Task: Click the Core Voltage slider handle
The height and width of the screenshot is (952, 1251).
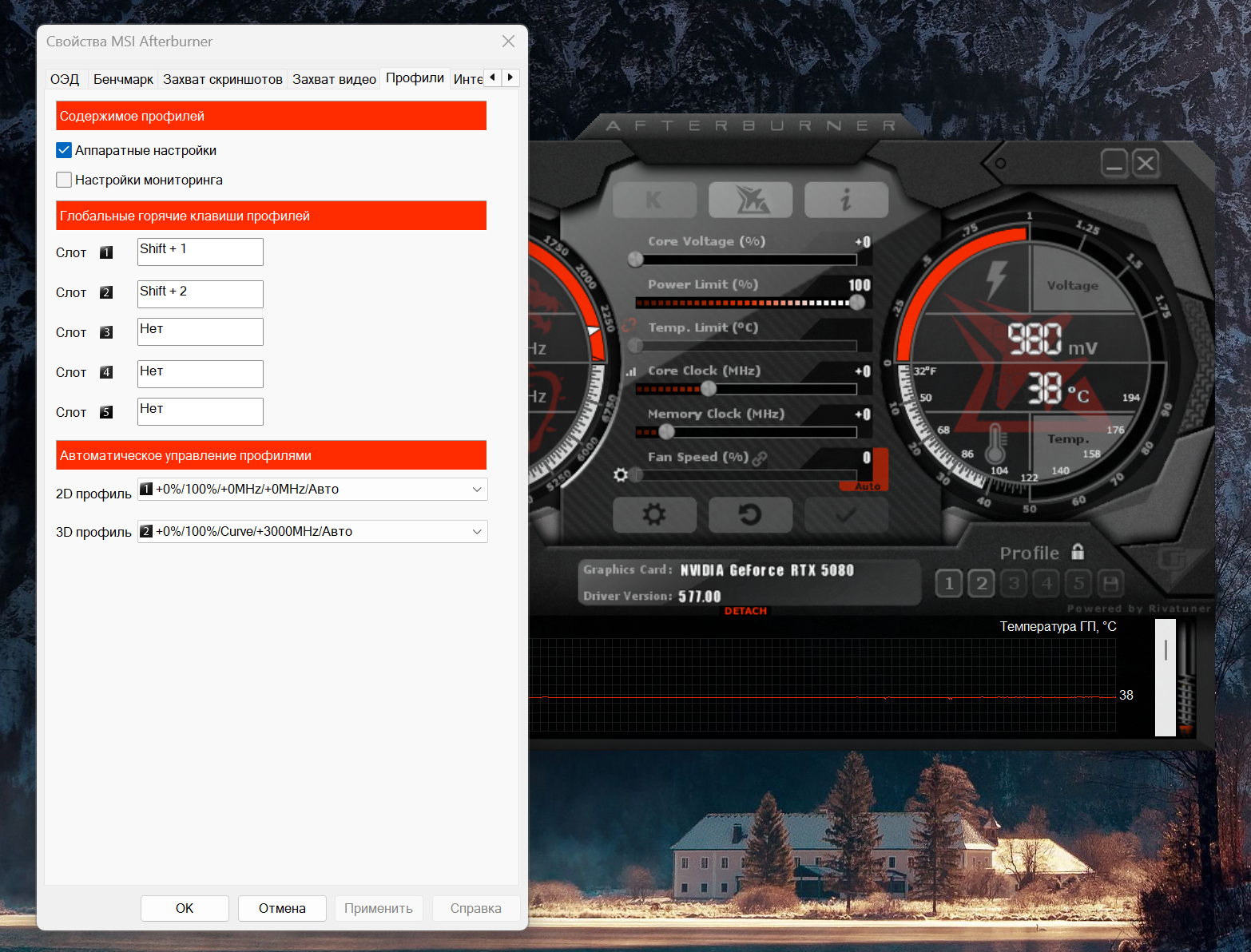Action: coord(636,260)
